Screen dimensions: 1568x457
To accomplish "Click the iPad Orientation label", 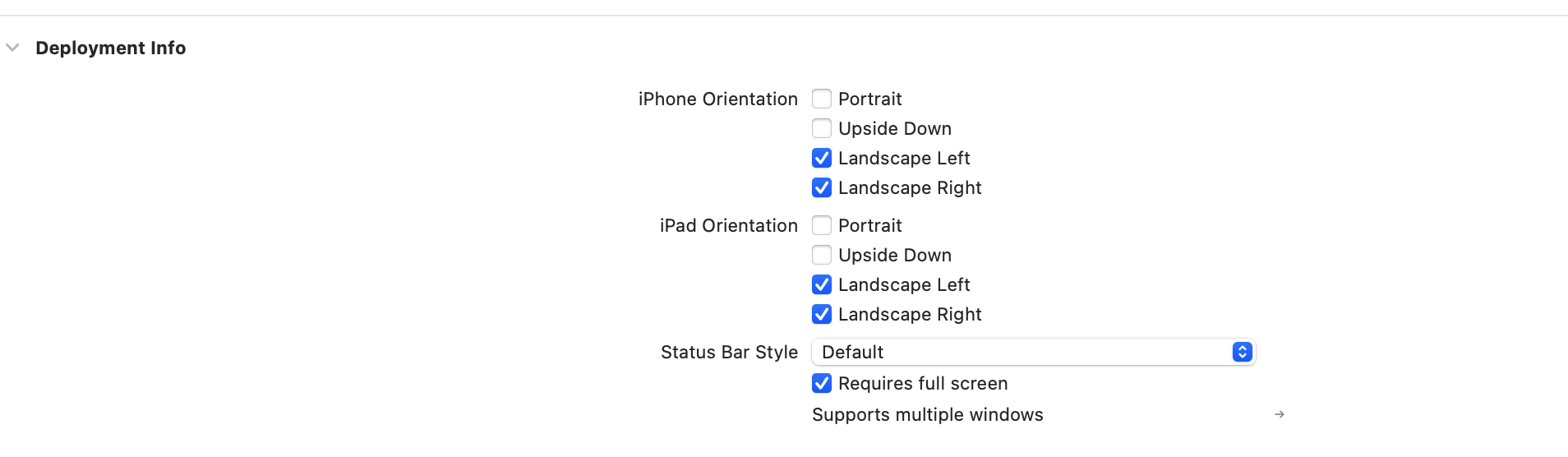I will tap(728, 225).
